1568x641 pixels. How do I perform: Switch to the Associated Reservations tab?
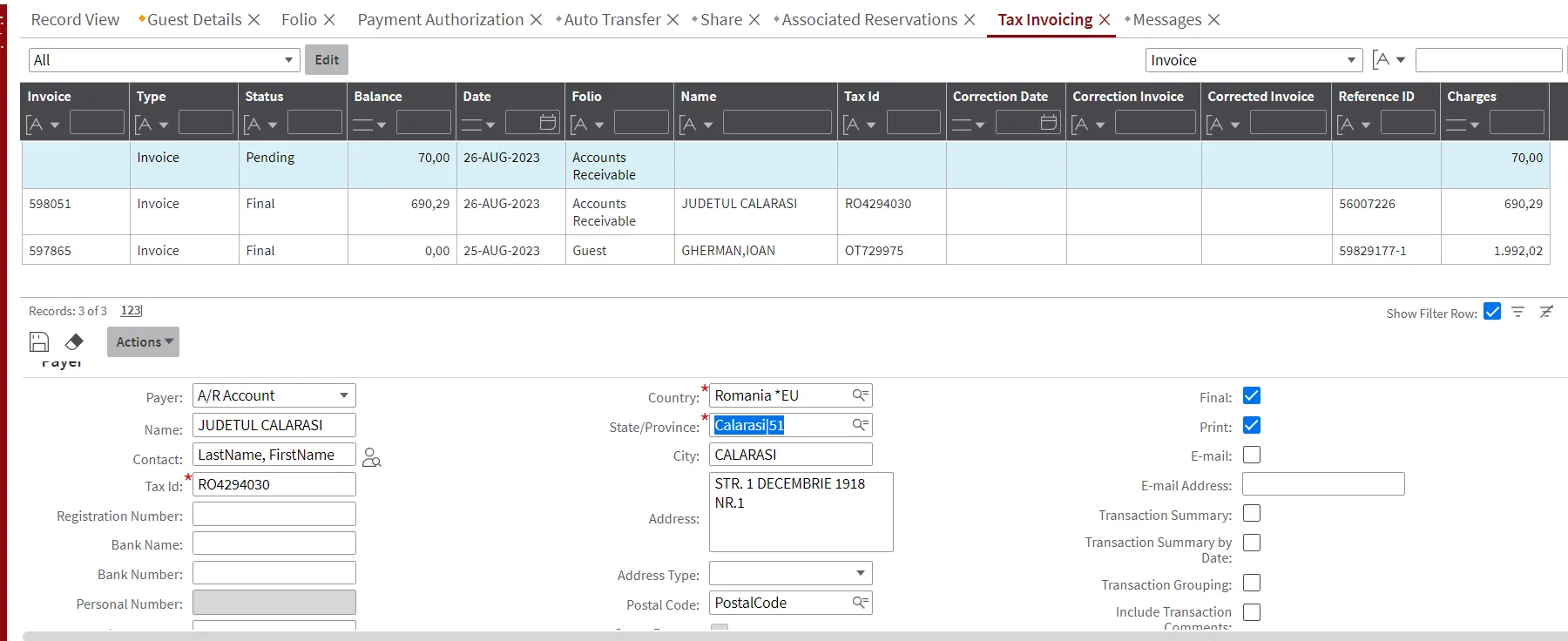[869, 19]
